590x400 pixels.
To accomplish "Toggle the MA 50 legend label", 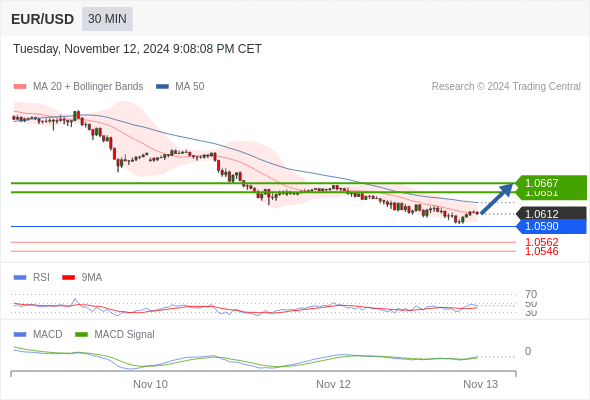I will pyautogui.click(x=190, y=87).
